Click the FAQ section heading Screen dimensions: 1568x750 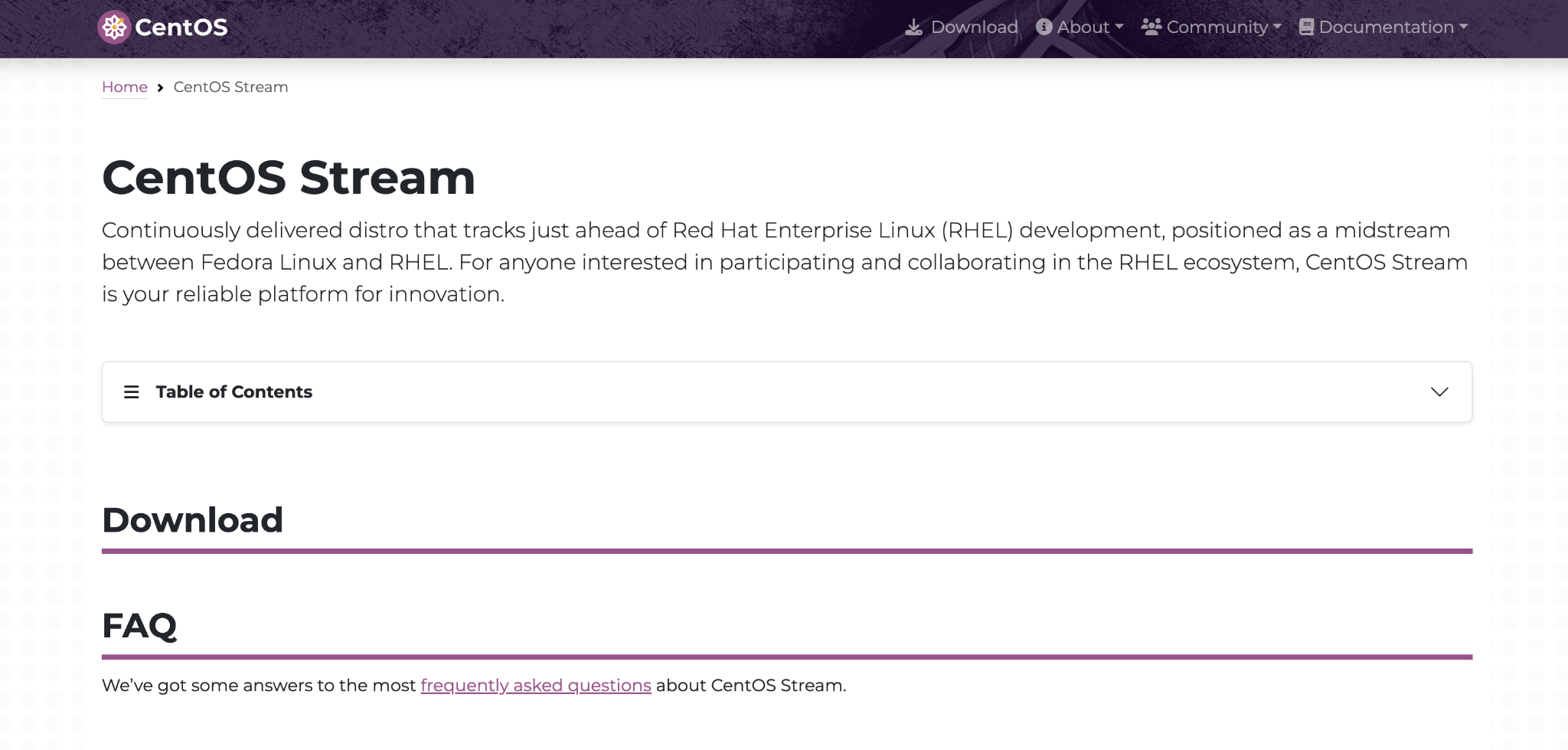[x=139, y=626]
